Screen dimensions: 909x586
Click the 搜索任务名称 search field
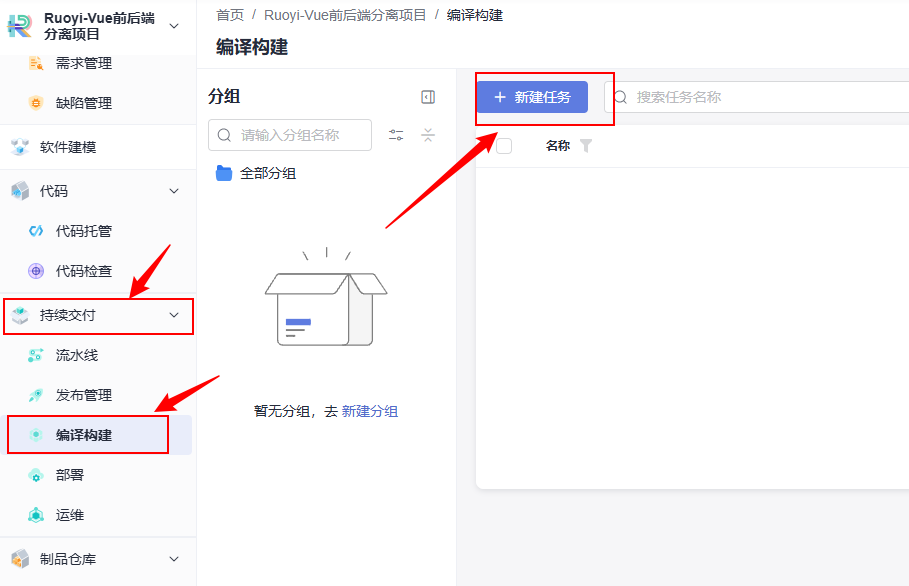pyautogui.click(x=757, y=97)
